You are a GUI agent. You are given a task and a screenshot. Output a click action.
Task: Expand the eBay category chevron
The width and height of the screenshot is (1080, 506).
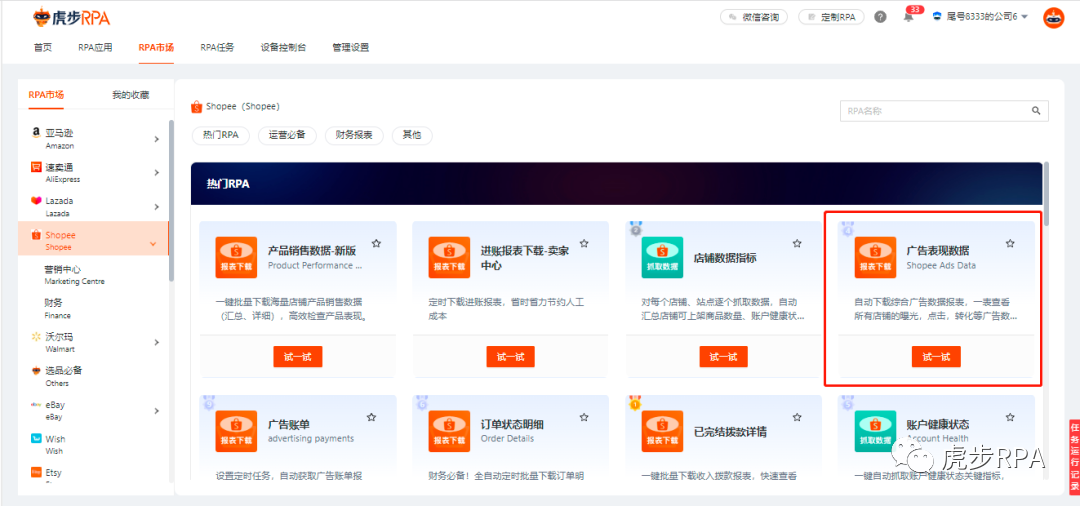click(x=156, y=411)
